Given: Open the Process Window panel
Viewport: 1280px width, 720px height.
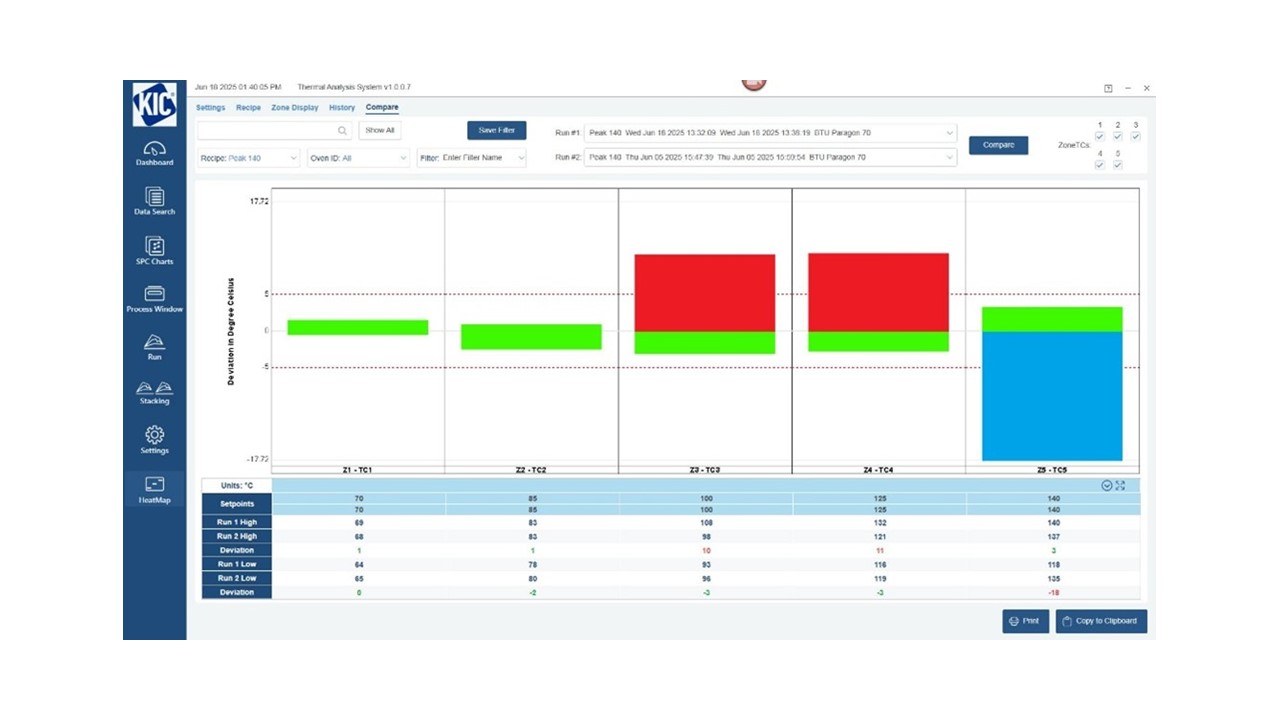Looking at the screenshot, I should pos(154,296).
